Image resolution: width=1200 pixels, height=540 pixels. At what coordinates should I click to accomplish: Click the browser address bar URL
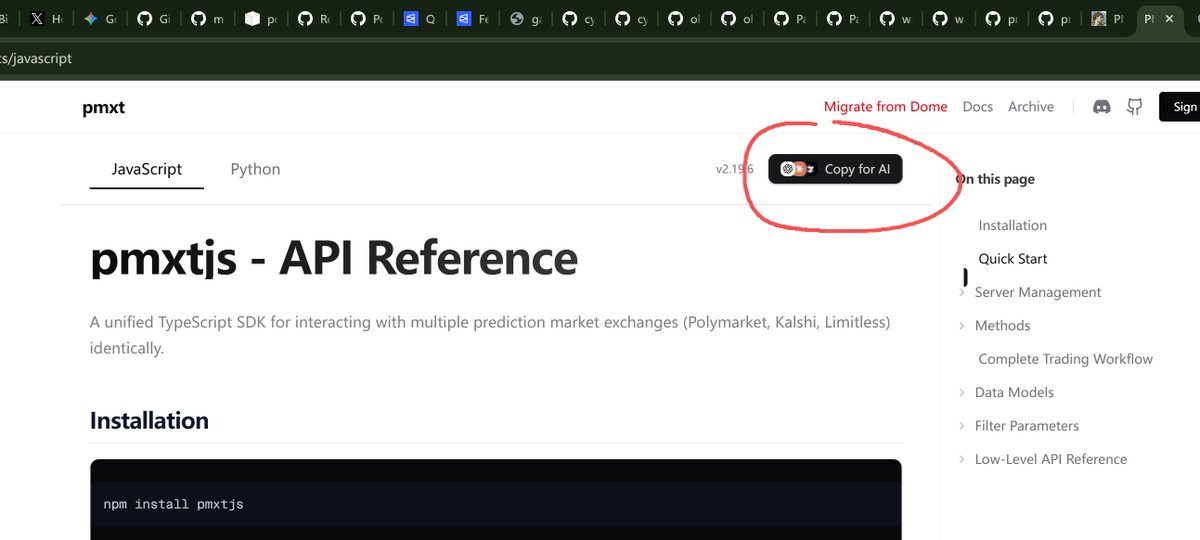pyautogui.click(x=37, y=59)
